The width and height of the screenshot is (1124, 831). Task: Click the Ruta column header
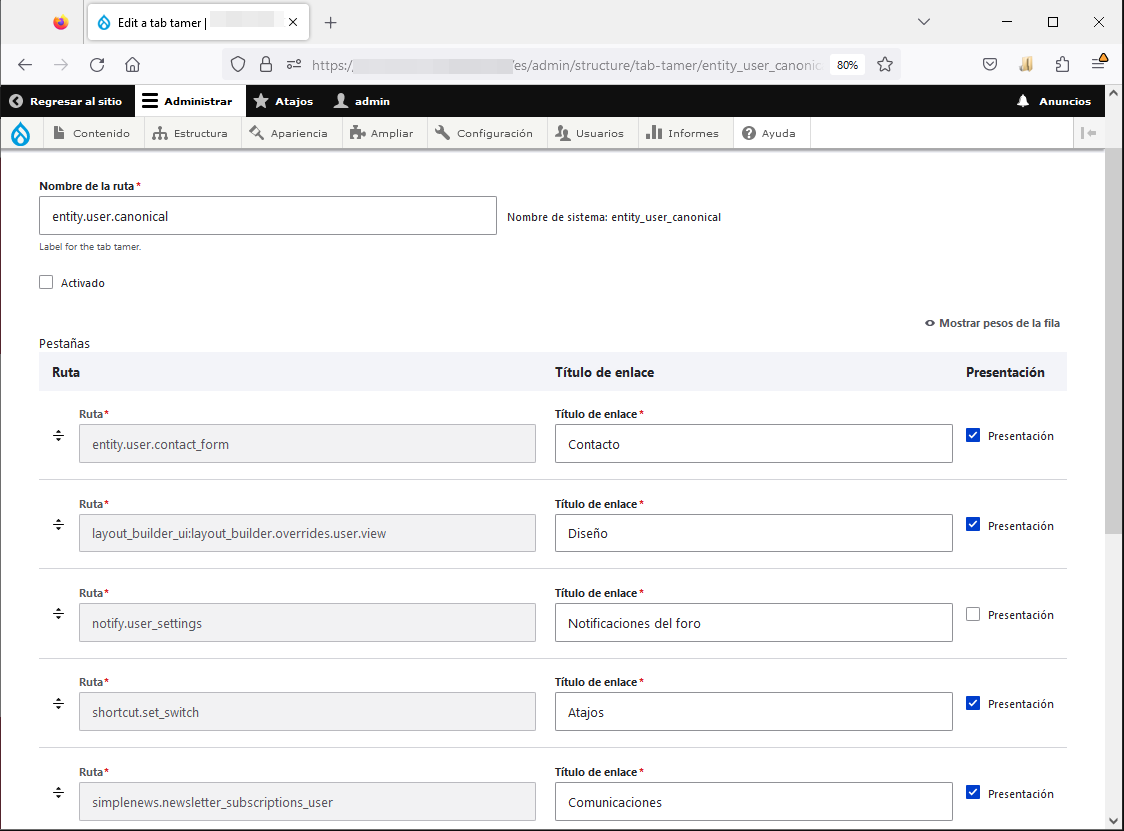pyautogui.click(x=66, y=372)
